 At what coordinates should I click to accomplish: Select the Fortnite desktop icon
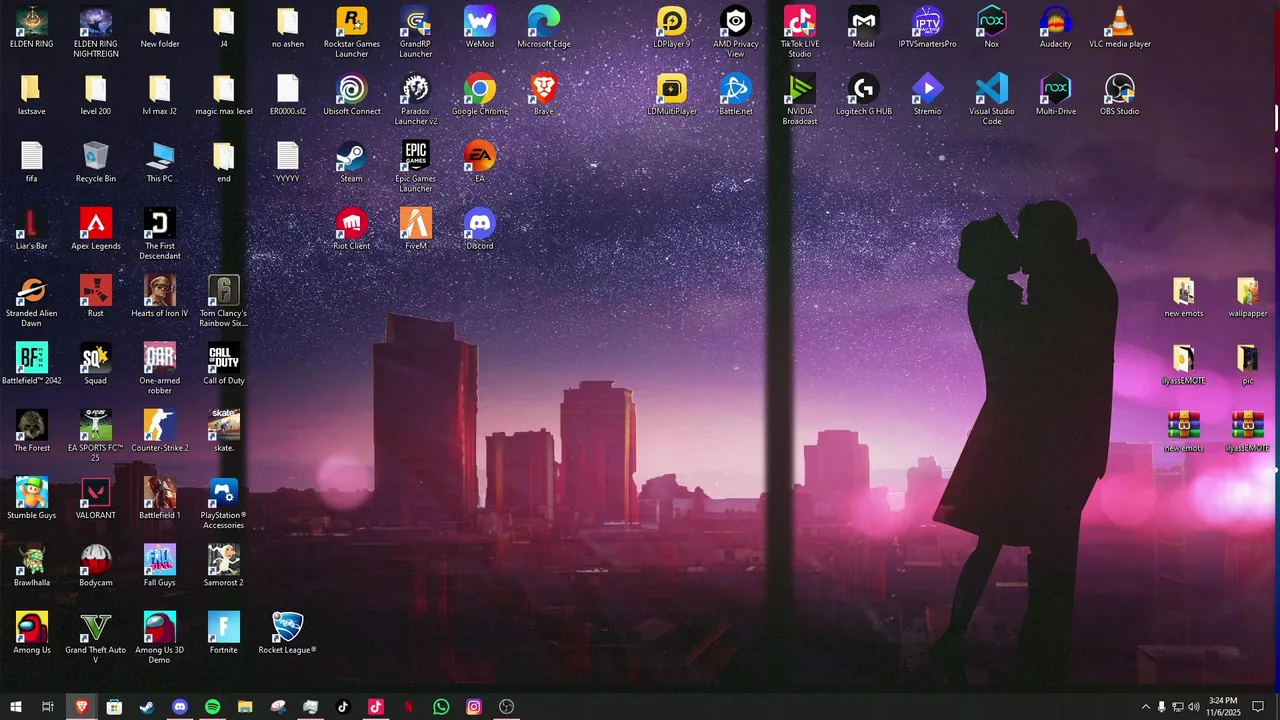click(224, 631)
